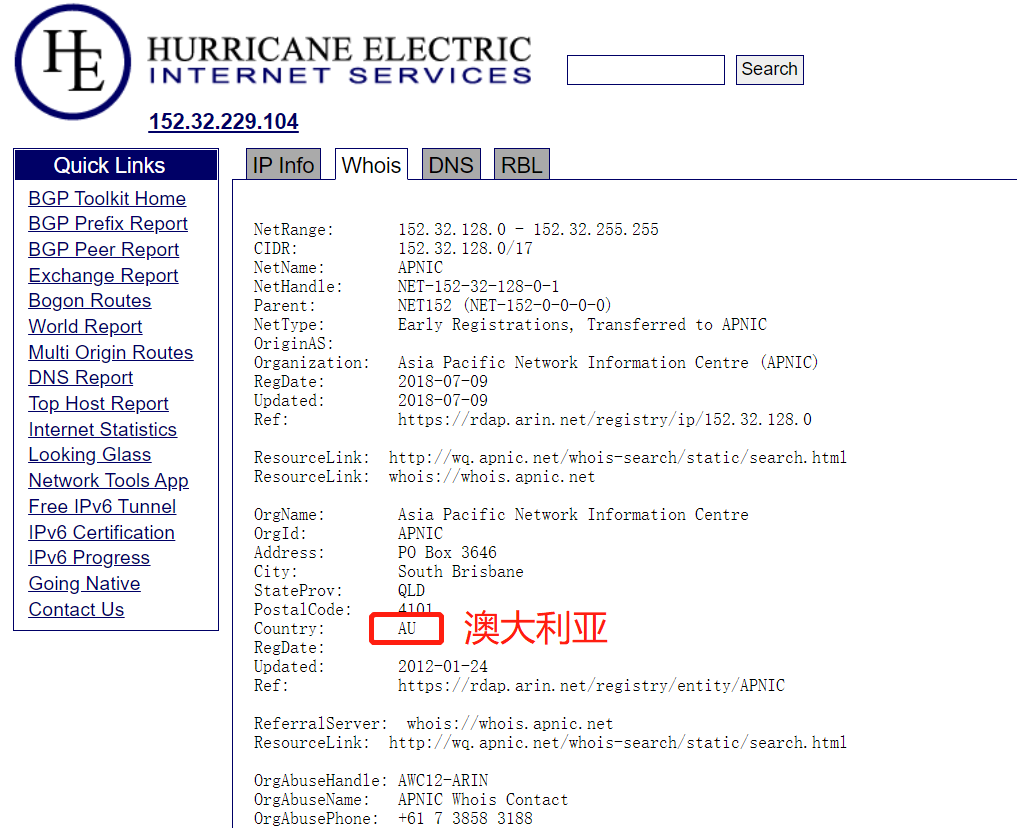The height and width of the screenshot is (828, 1017).
Task: View IPv6 Progress page
Action: click(89, 558)
